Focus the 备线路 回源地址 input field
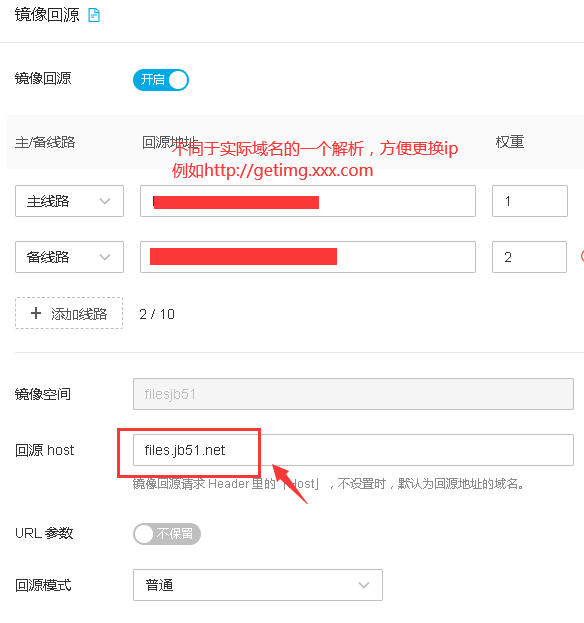The image size is (584, 623). [308, 257]
